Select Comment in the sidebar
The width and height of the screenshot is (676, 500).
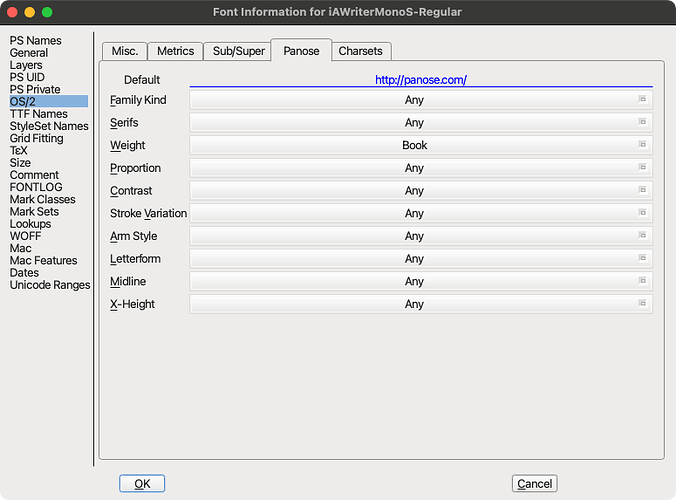(34, 175)
